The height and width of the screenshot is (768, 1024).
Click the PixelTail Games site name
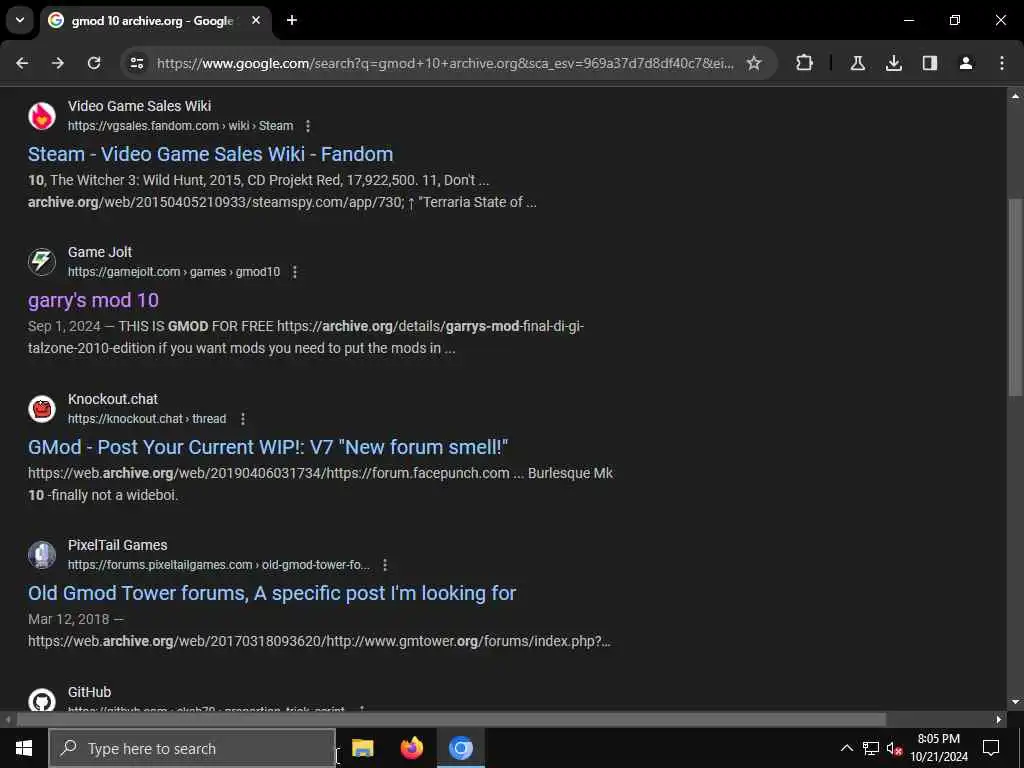[118, 545]
